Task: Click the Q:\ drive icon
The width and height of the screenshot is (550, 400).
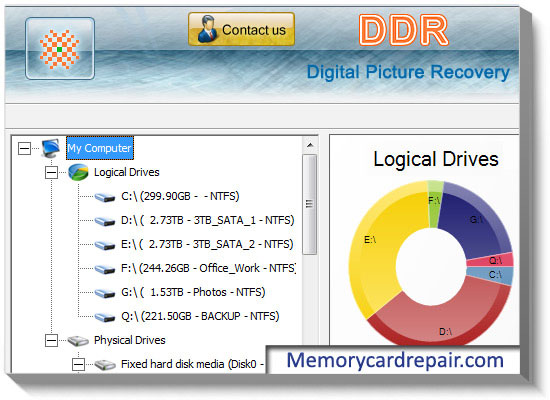Action: pos(105,317)
